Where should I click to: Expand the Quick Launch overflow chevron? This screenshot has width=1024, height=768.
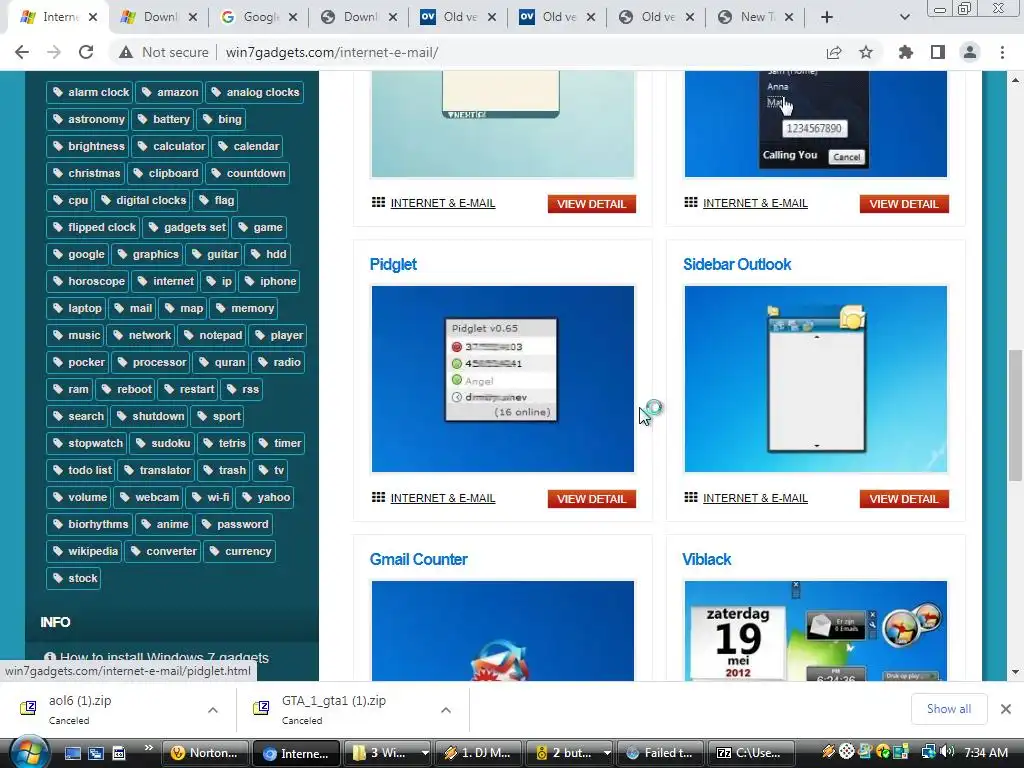pyautogui.click(x=149, y=747)
